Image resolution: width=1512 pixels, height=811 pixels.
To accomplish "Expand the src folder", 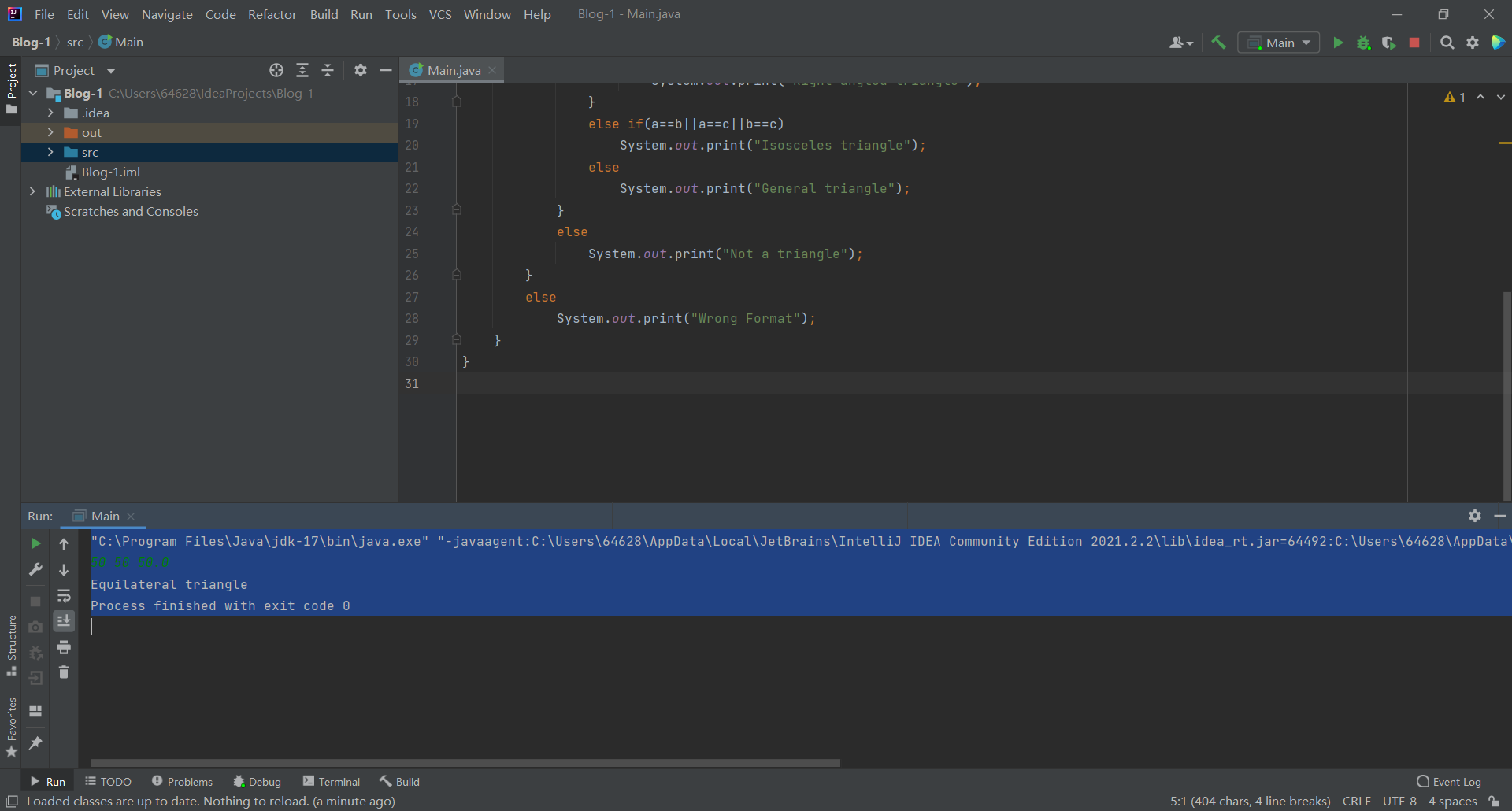I will click(50, 152).
